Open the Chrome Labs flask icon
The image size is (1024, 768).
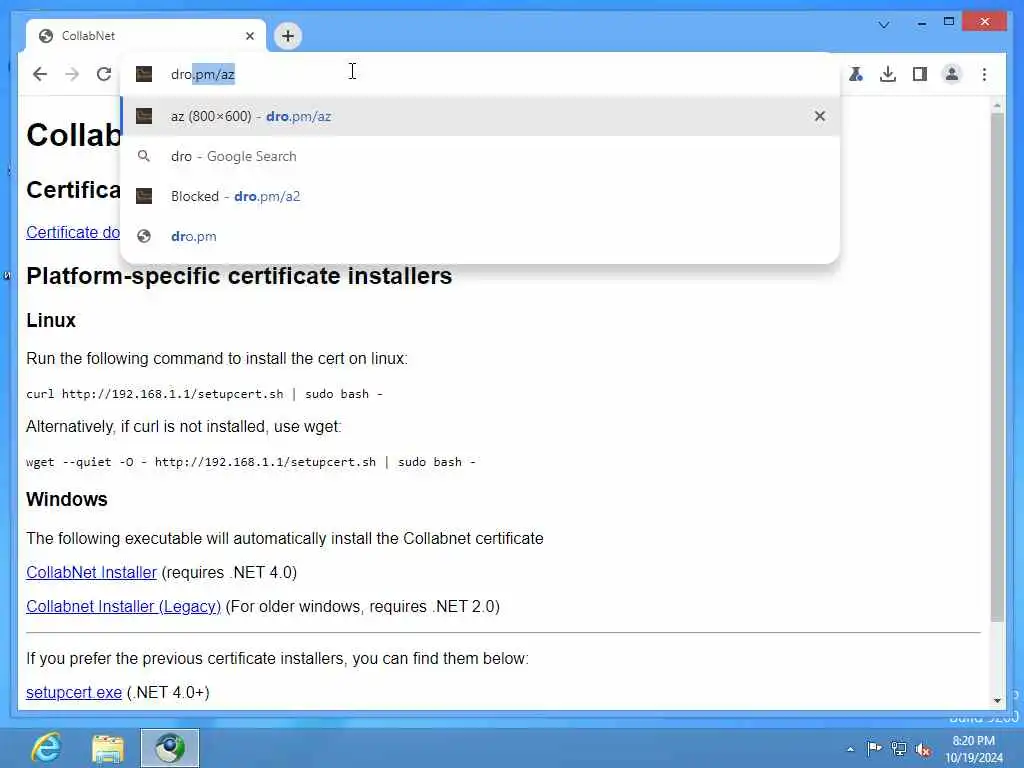click(856, 74)
